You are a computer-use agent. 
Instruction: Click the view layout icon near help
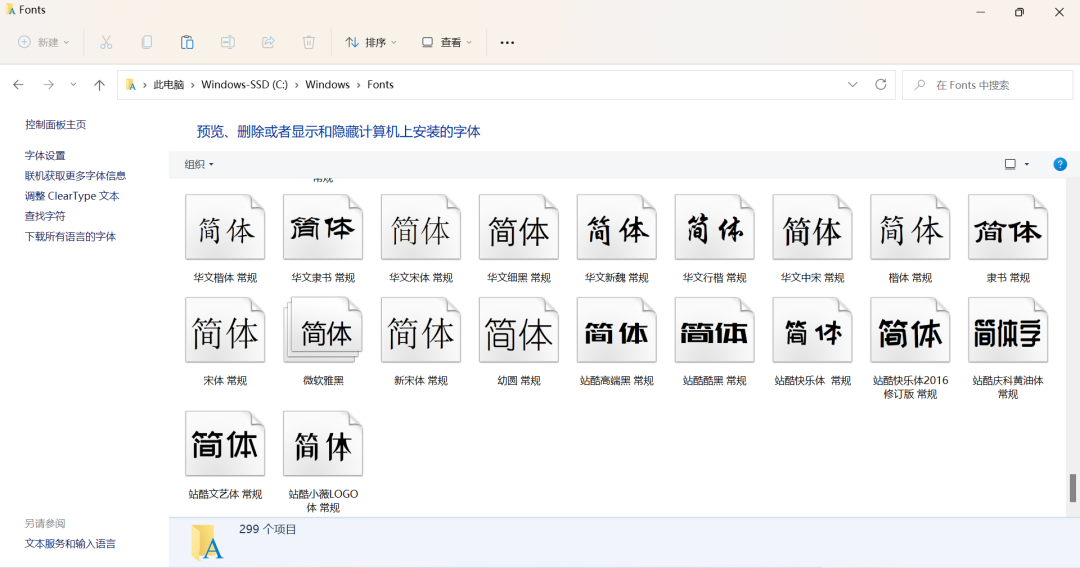(1010, 164)
